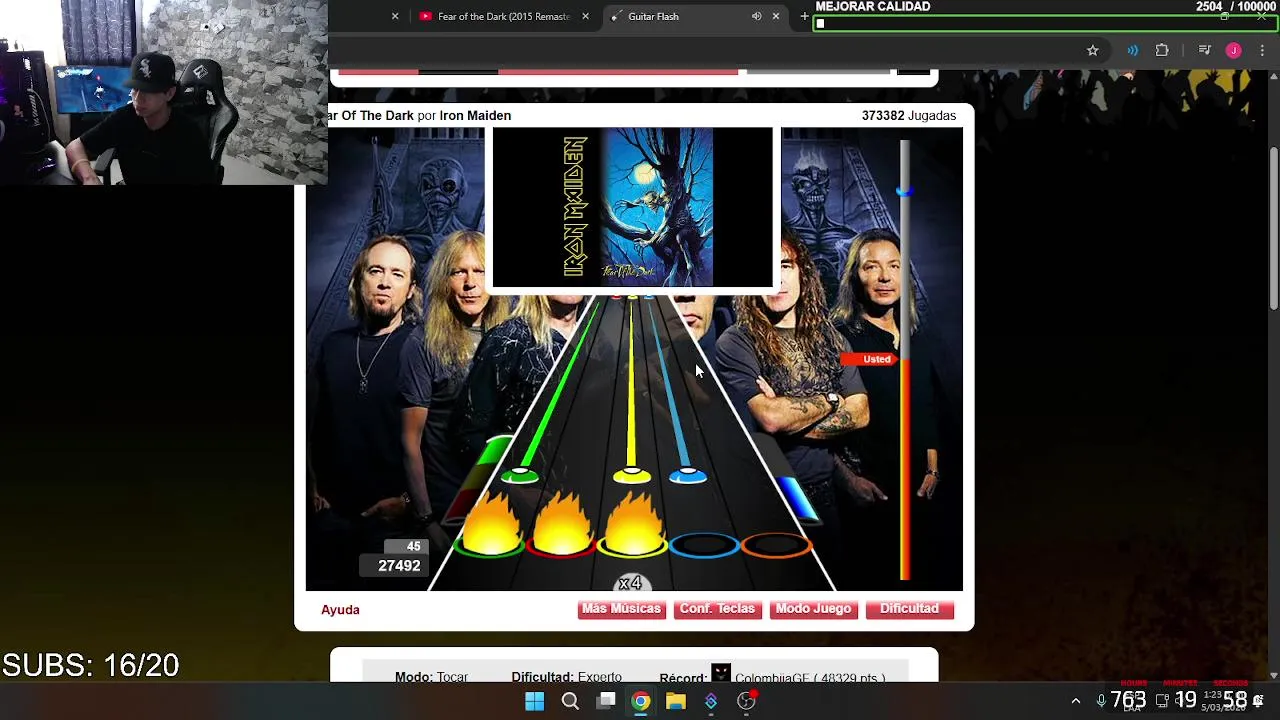The image size is (1280, 720).
Task: Click the x4 multiplier indicator
Action: (630, 583)
